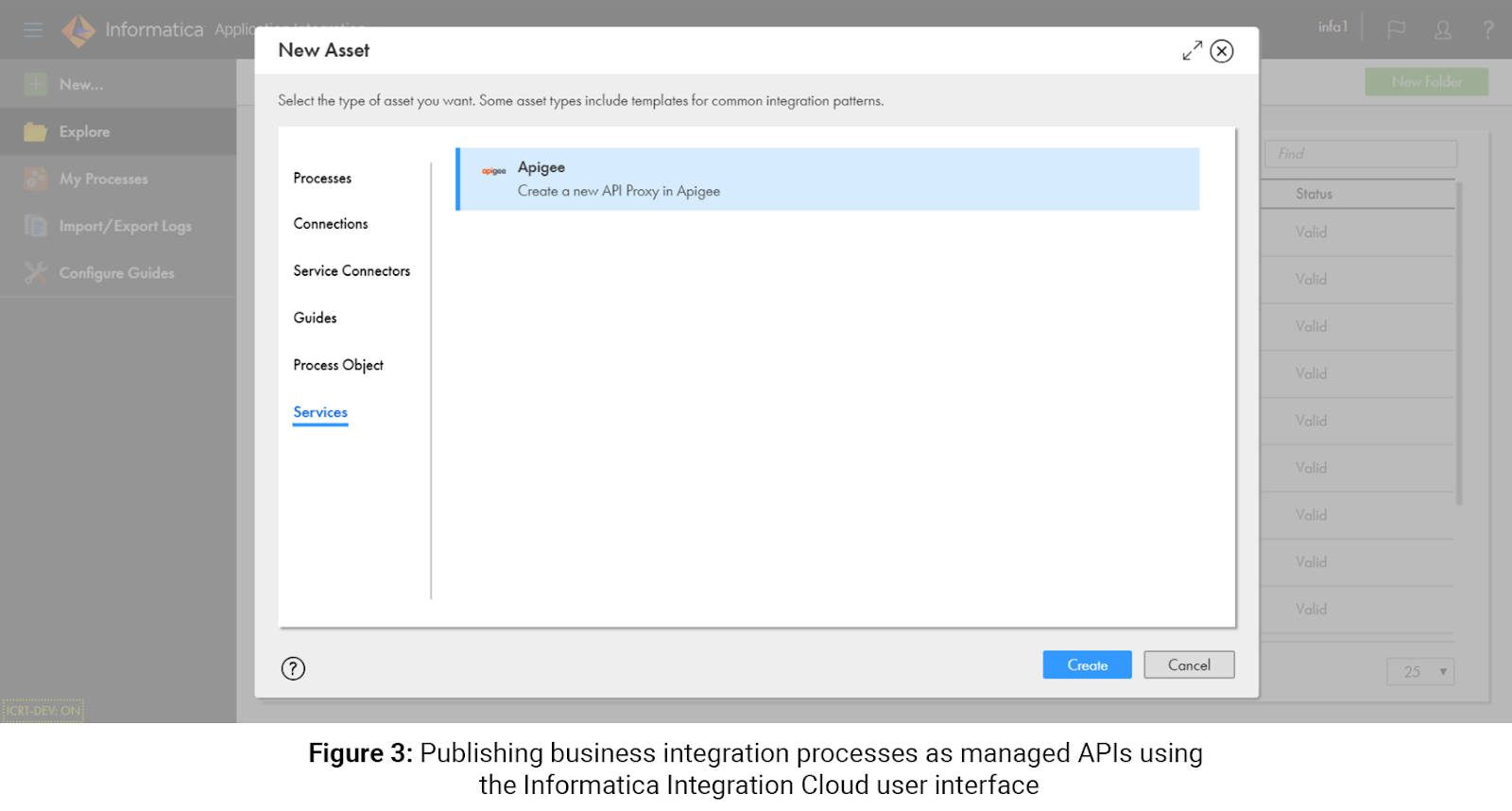Select the Services category

320,412
